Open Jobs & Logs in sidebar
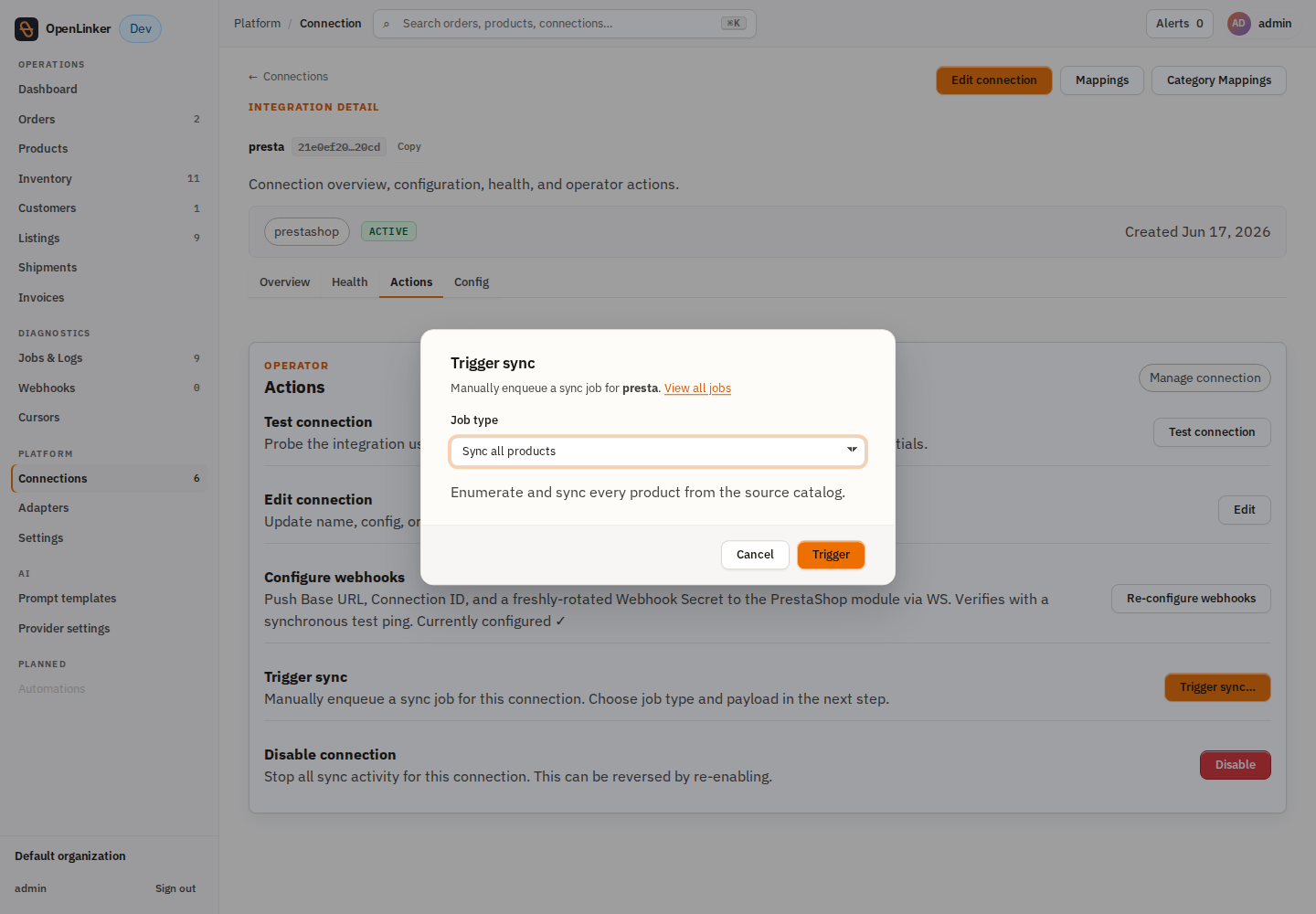The height and width of the screenshot is (914, 1316). coord(110,358)
